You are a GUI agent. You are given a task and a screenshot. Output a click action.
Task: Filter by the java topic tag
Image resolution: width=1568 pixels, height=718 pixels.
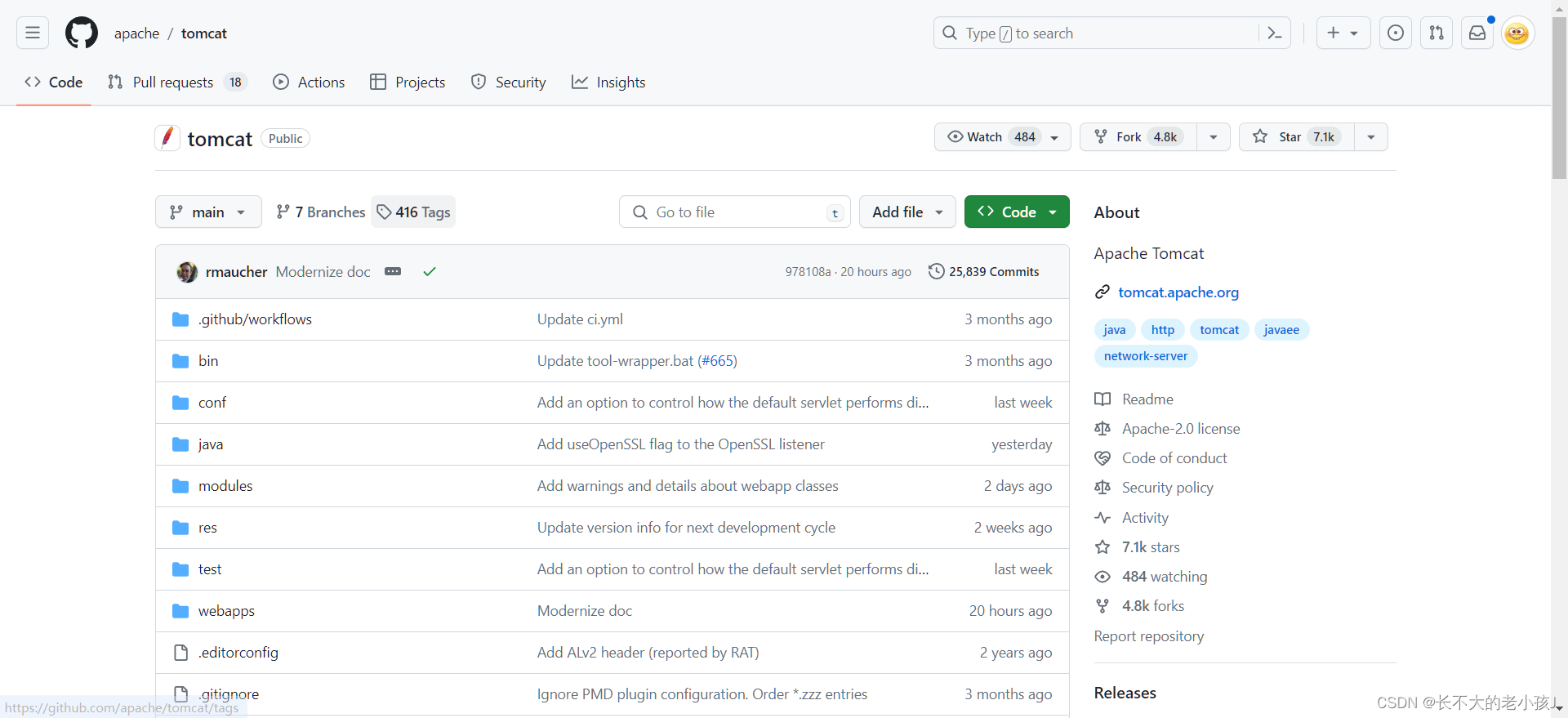pyautogui.click(x=1114, y=330)
